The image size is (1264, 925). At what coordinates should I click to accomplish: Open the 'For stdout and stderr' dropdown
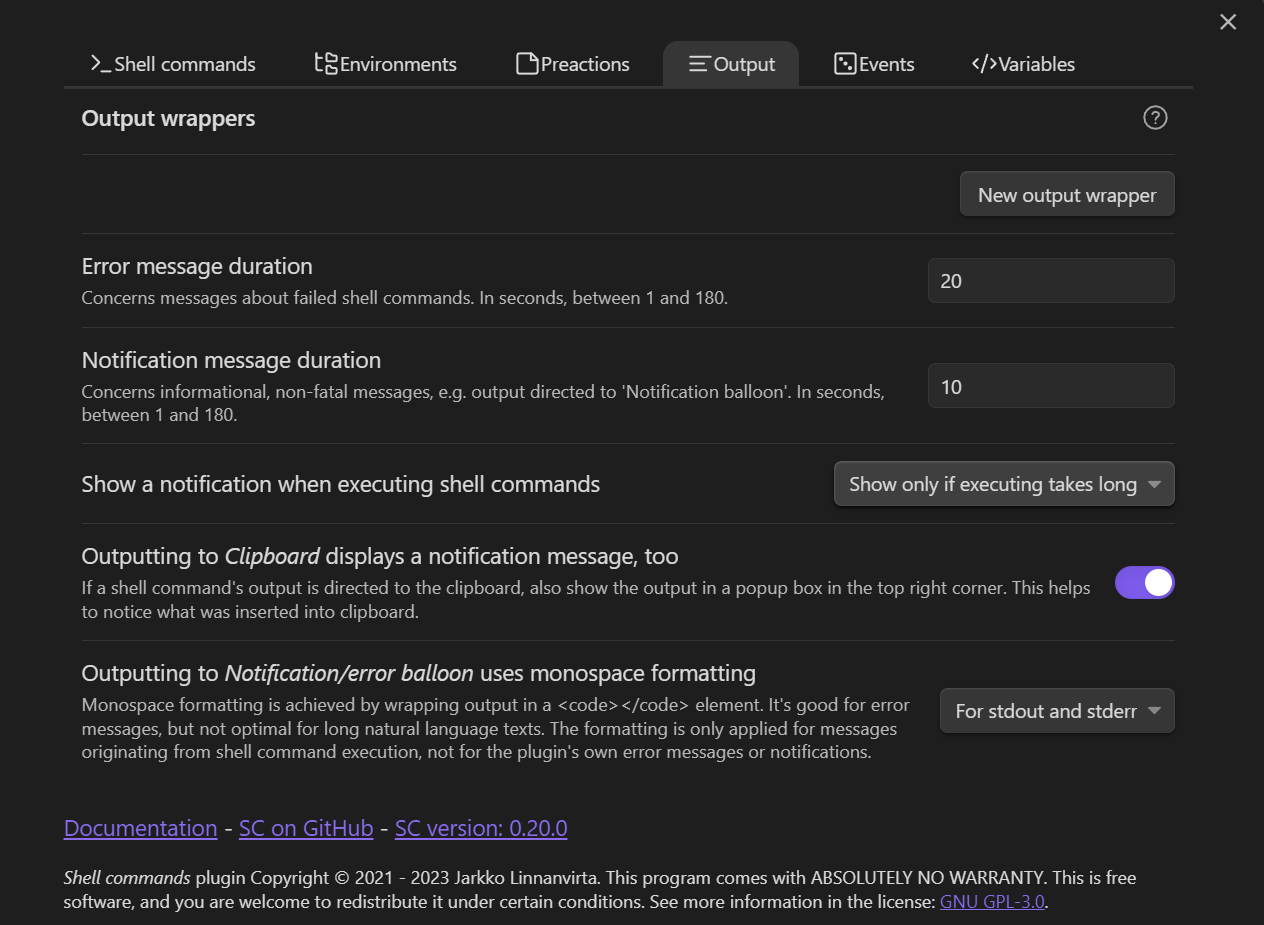point(1057,711)
